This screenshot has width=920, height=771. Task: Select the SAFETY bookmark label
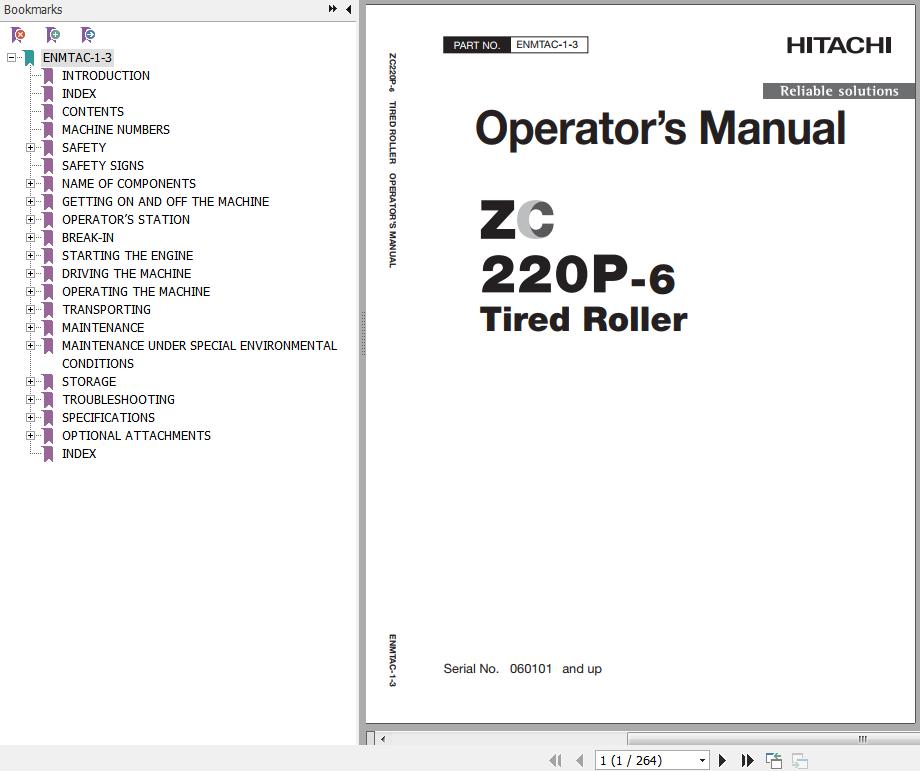pyautogui.click(x=84, y=148)
